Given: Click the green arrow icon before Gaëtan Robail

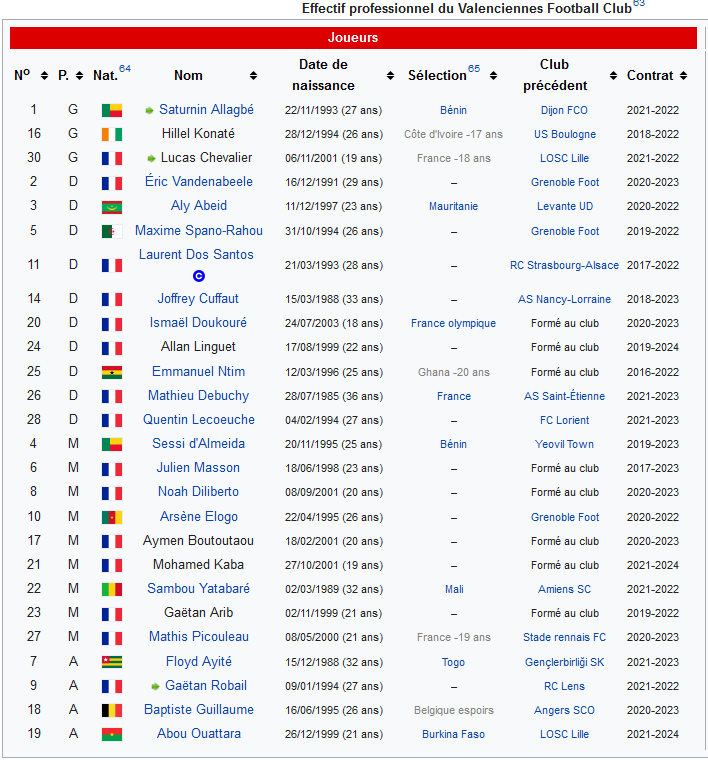Looking at the screenshot, I should 155,686.
